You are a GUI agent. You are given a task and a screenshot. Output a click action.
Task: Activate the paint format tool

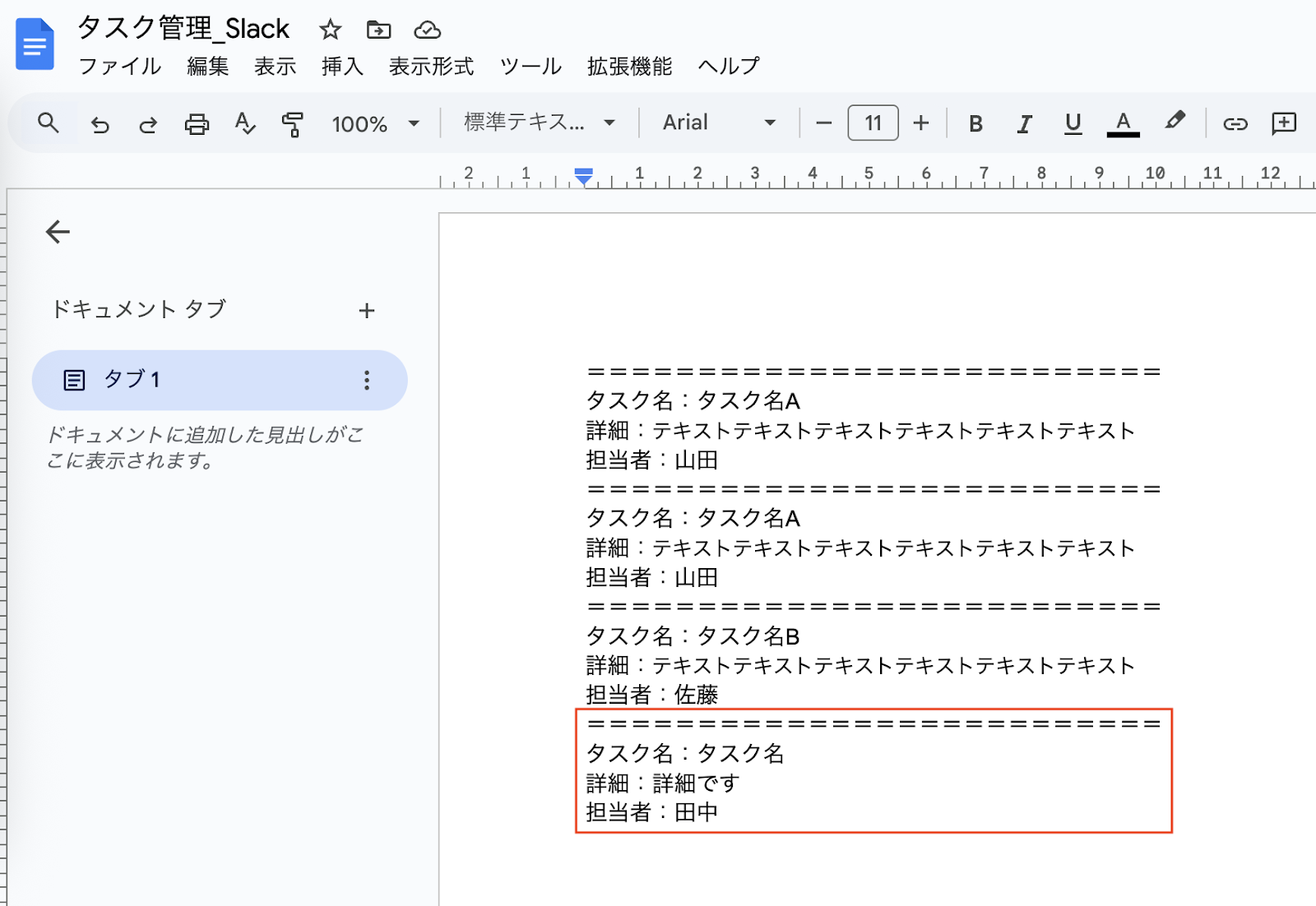click(292, 124)
